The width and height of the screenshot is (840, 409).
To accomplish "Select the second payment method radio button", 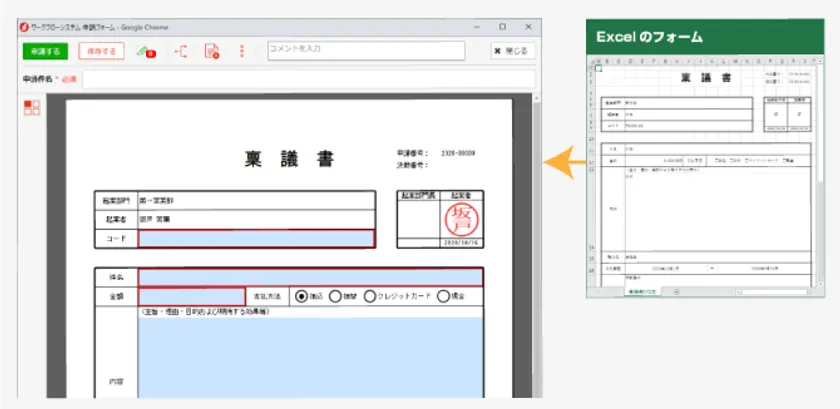I will (336, 296).
